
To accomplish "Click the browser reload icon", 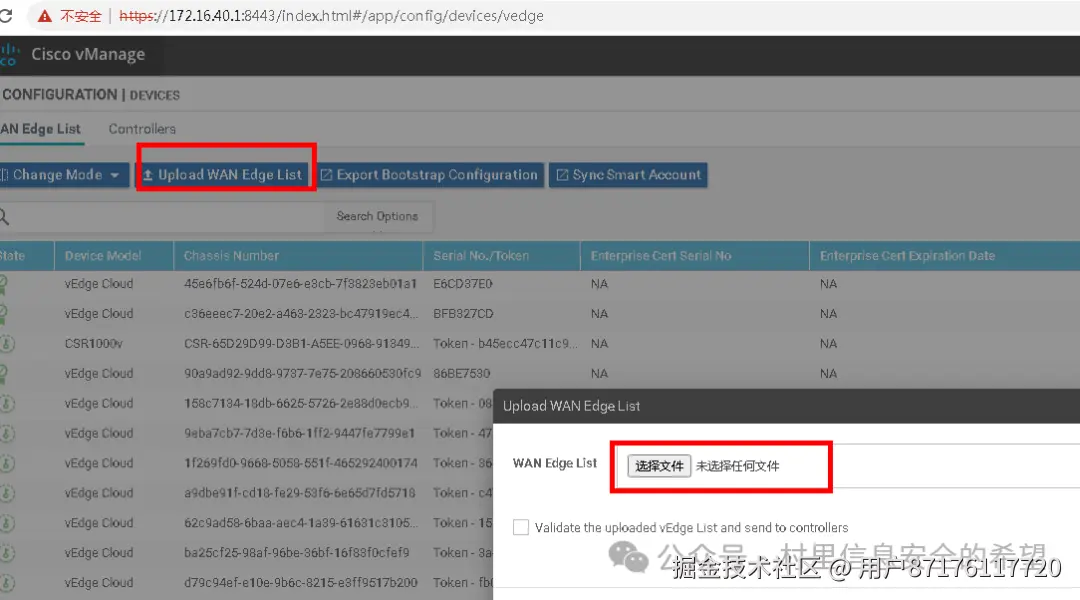I will (x=6, y=16).
